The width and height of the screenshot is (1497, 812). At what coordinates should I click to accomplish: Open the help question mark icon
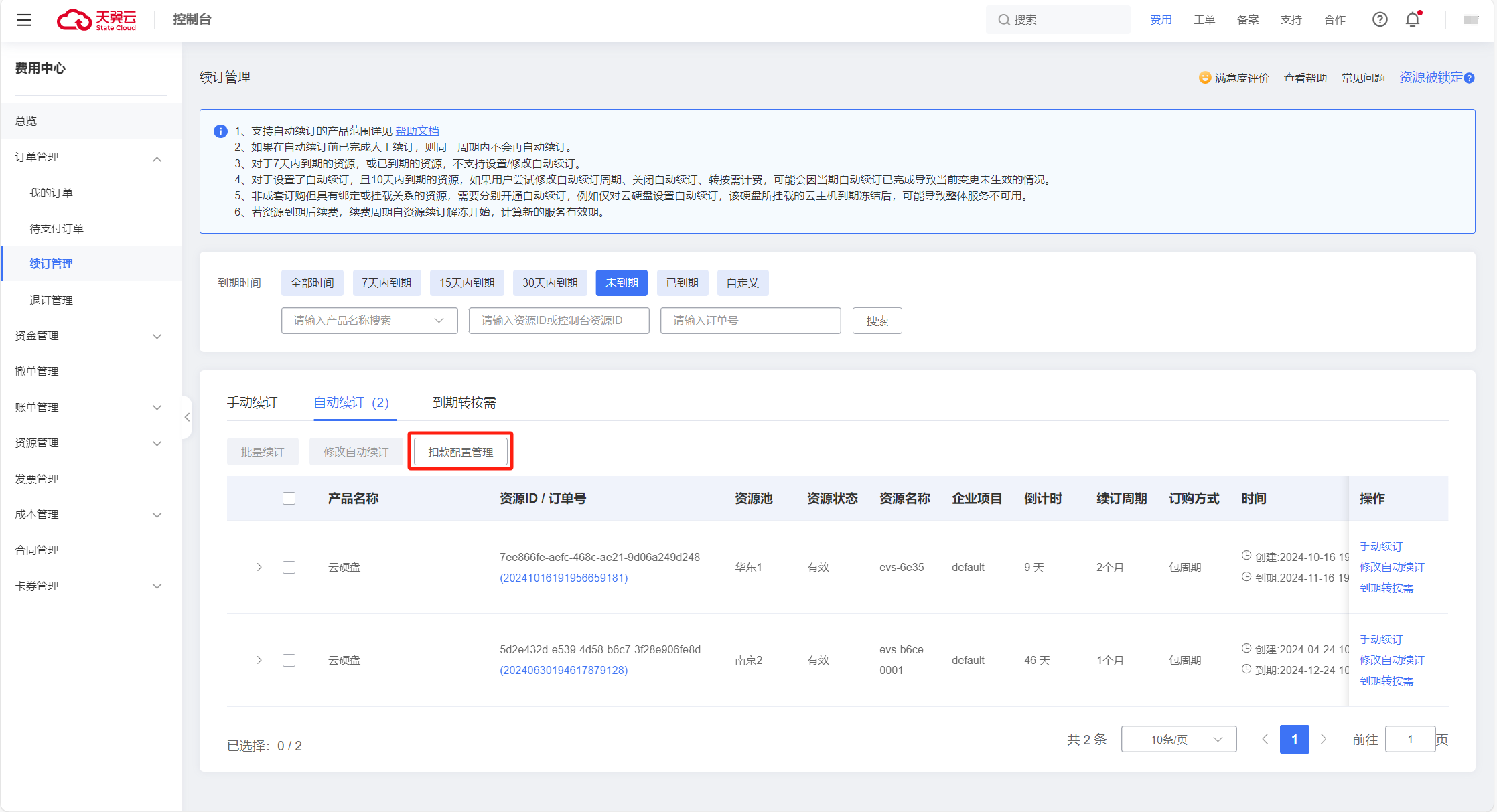click(1380, 20)
